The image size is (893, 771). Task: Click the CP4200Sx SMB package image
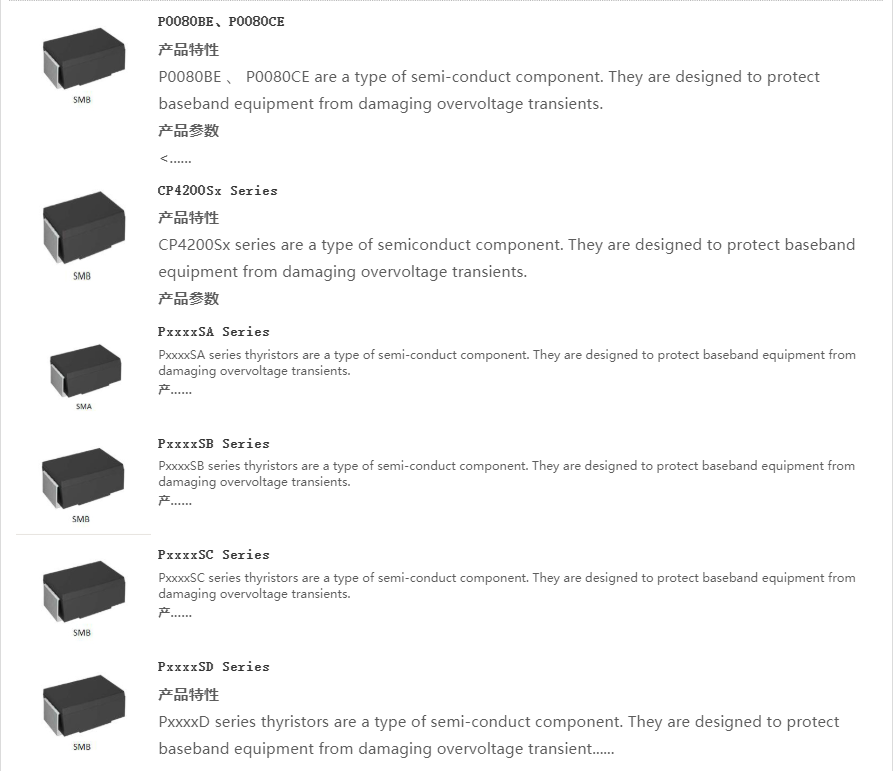pyautogui.click(x=84, y=236)
